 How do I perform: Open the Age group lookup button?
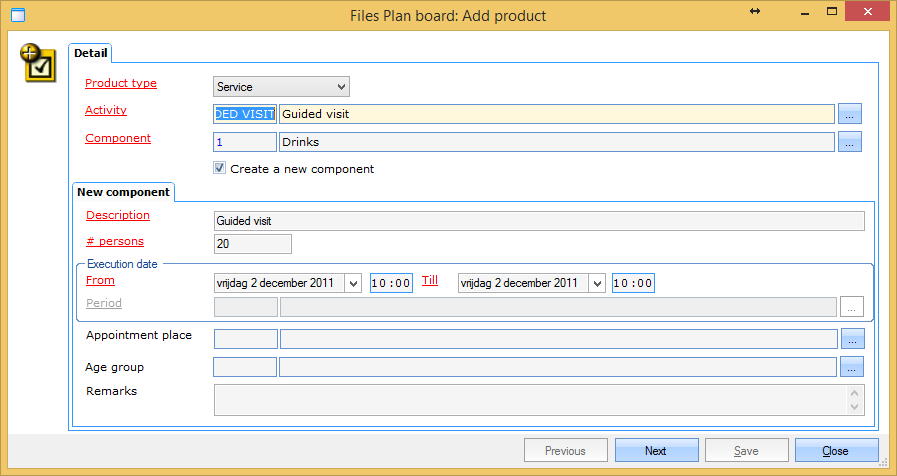pyautogui.click(x=851, y=367)
